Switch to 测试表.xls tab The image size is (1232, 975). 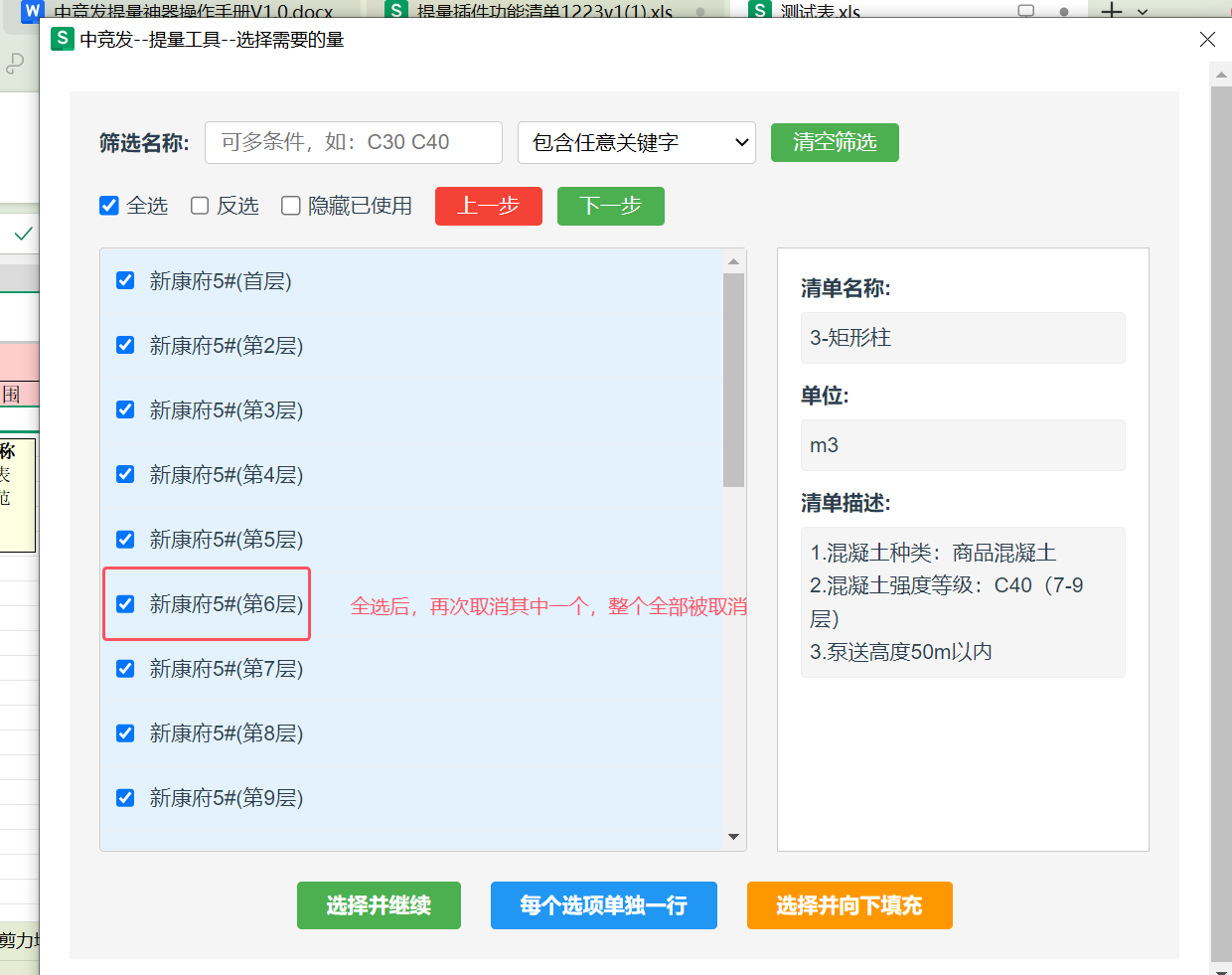[x=820, y=12]
